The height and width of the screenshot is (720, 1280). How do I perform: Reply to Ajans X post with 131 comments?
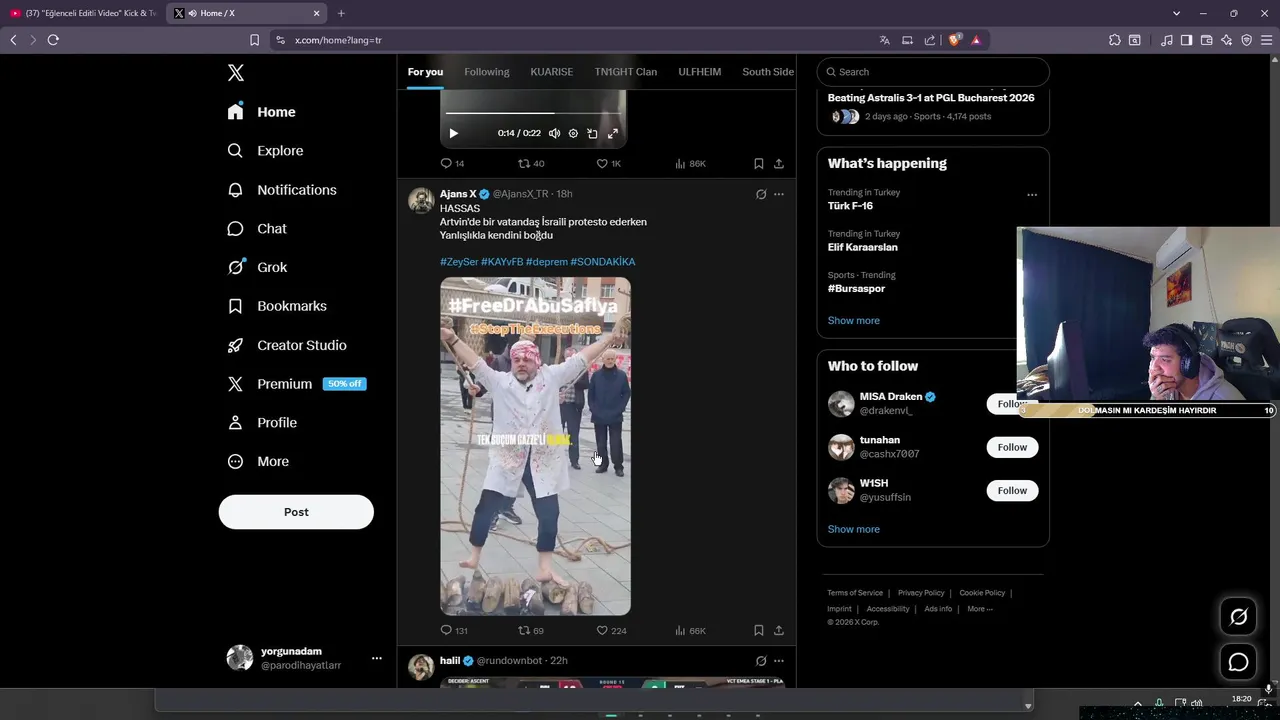pos(454,631)
